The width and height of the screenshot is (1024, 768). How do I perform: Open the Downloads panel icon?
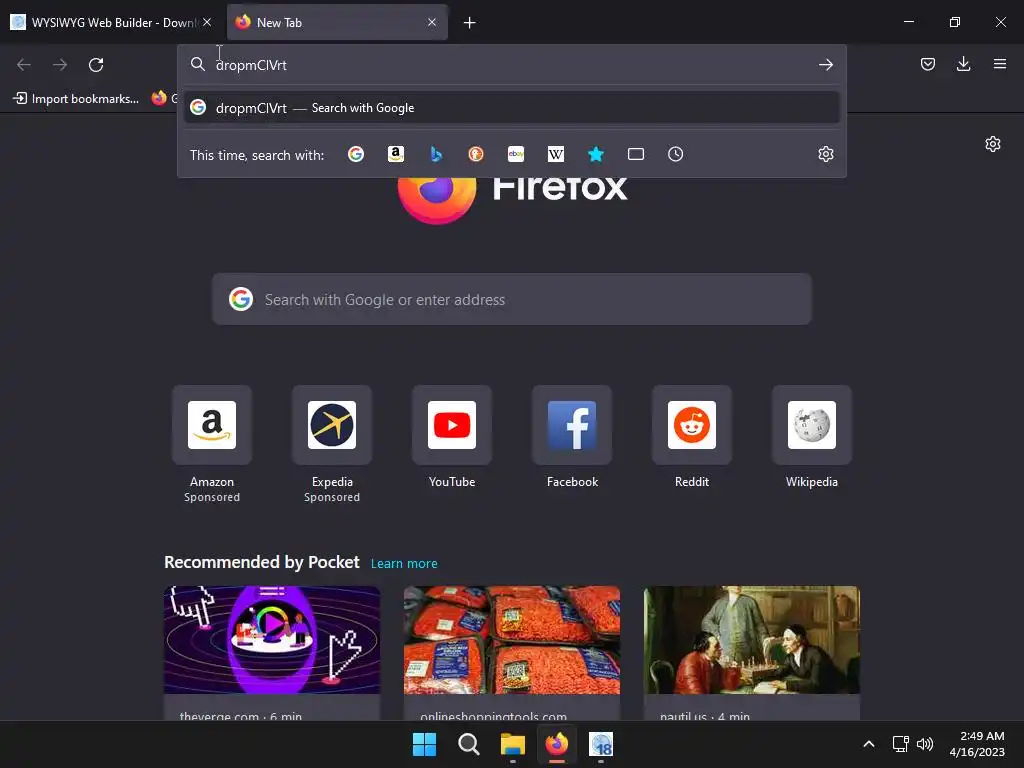963,64
